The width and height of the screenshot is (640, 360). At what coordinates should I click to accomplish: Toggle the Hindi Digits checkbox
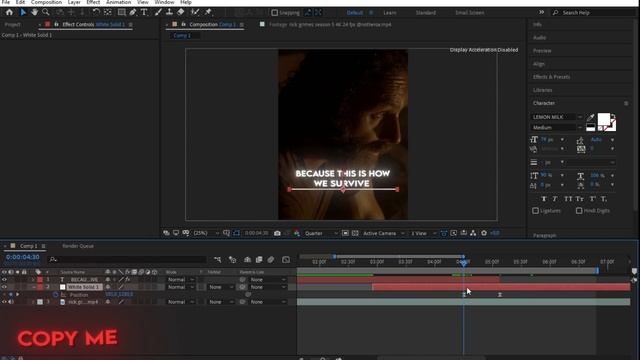pyautogui.click(x=579, y=211)
